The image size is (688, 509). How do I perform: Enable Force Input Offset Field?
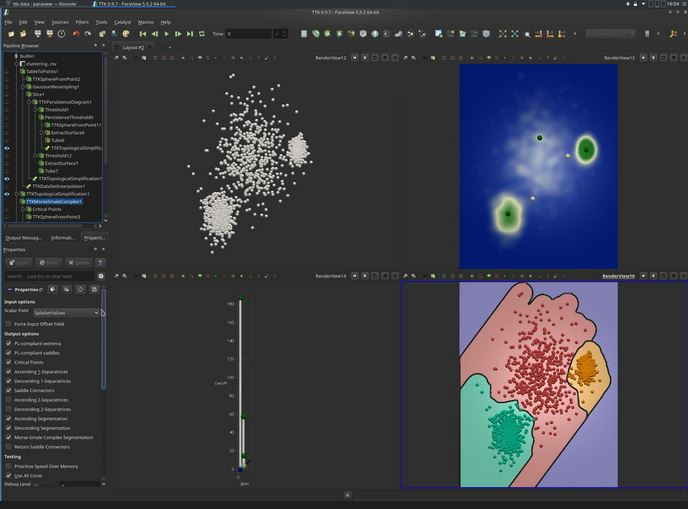point(9,324)
